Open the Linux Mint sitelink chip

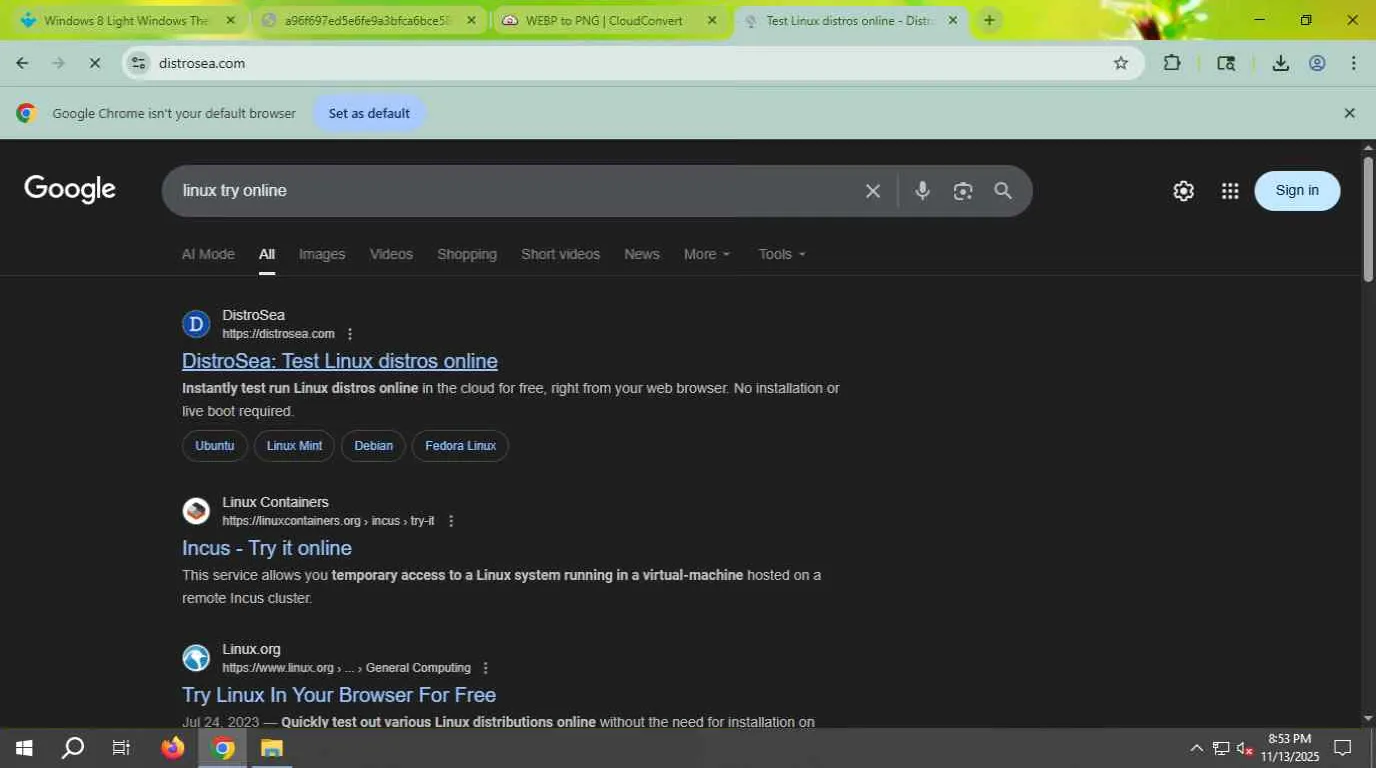click(x=294, y=446)
